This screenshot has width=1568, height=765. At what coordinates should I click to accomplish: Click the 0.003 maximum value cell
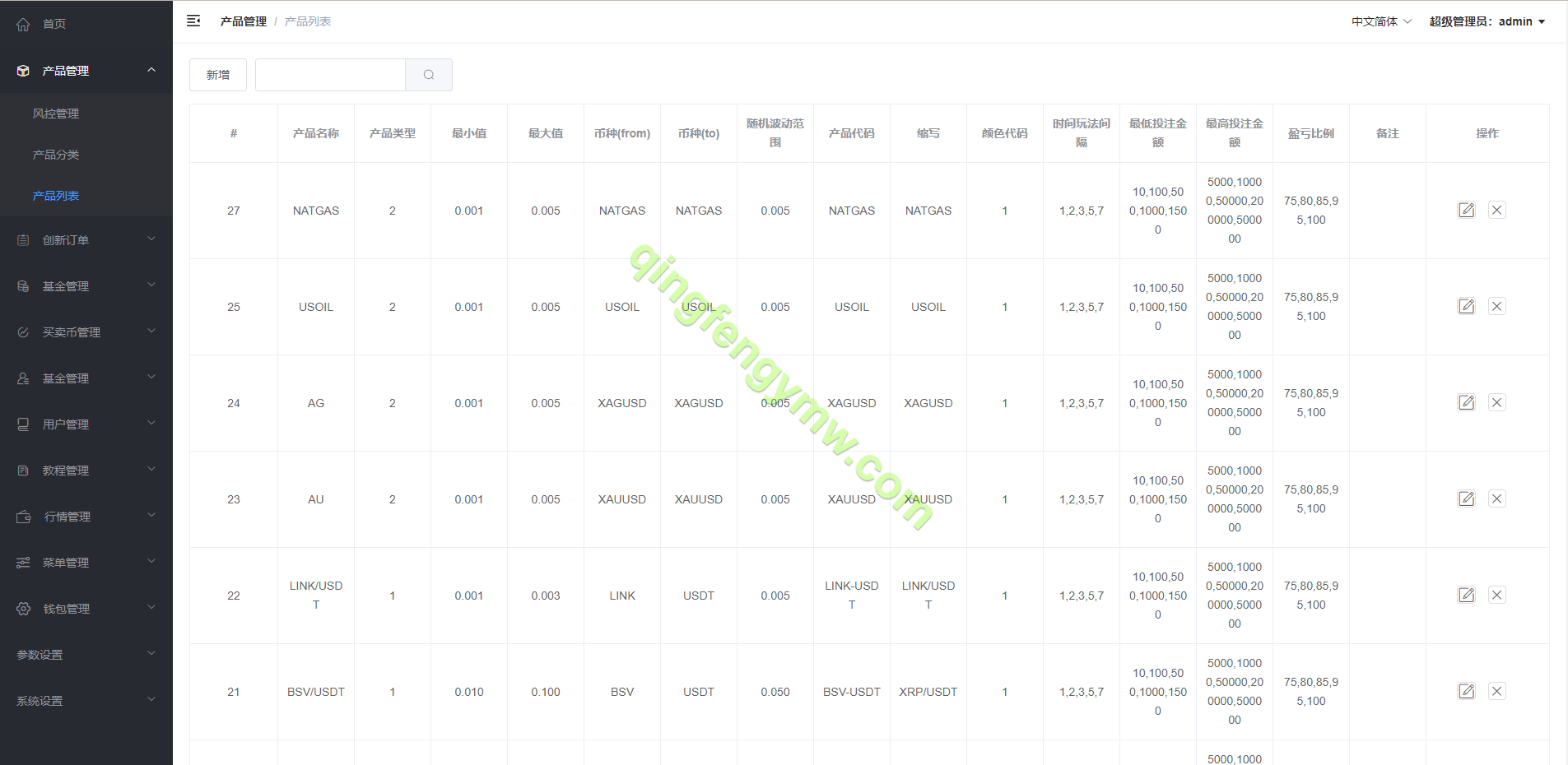[546, 596]
